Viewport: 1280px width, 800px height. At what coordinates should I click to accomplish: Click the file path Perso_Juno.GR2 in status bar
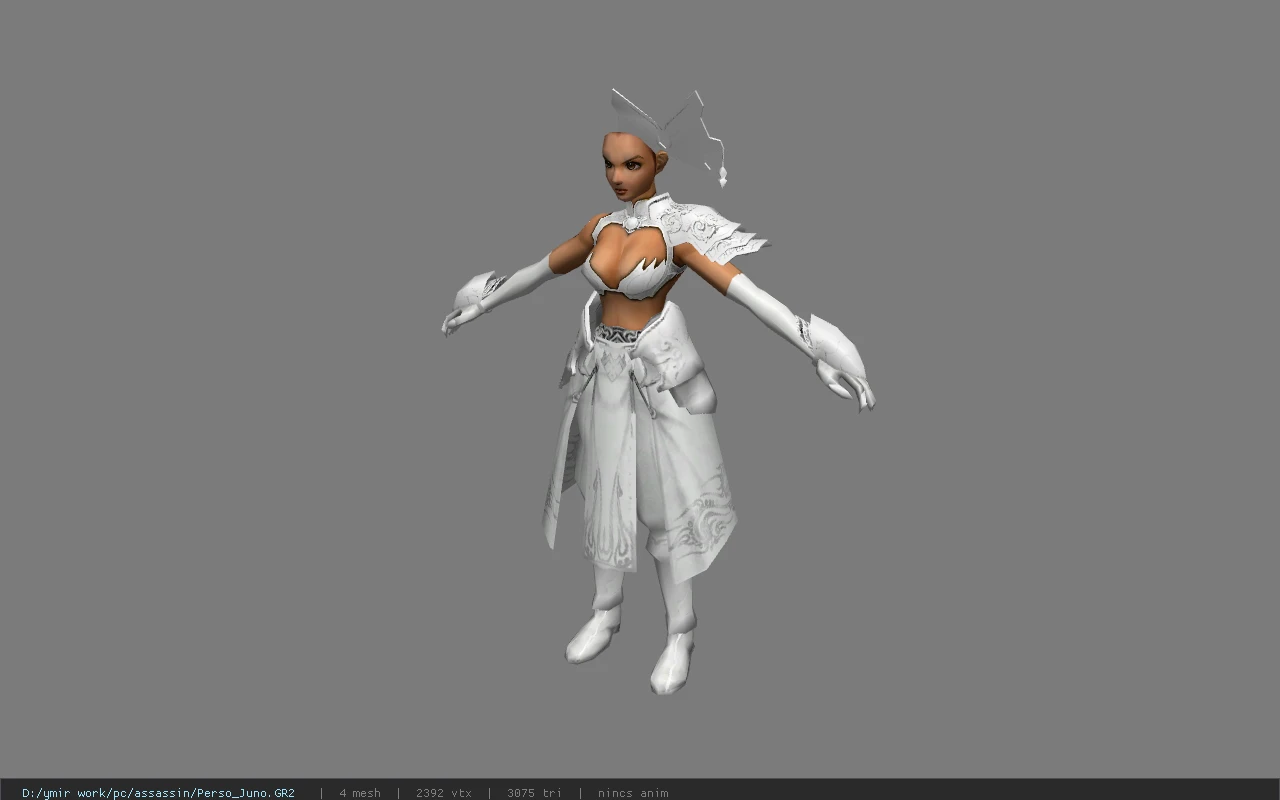(158, 793)
